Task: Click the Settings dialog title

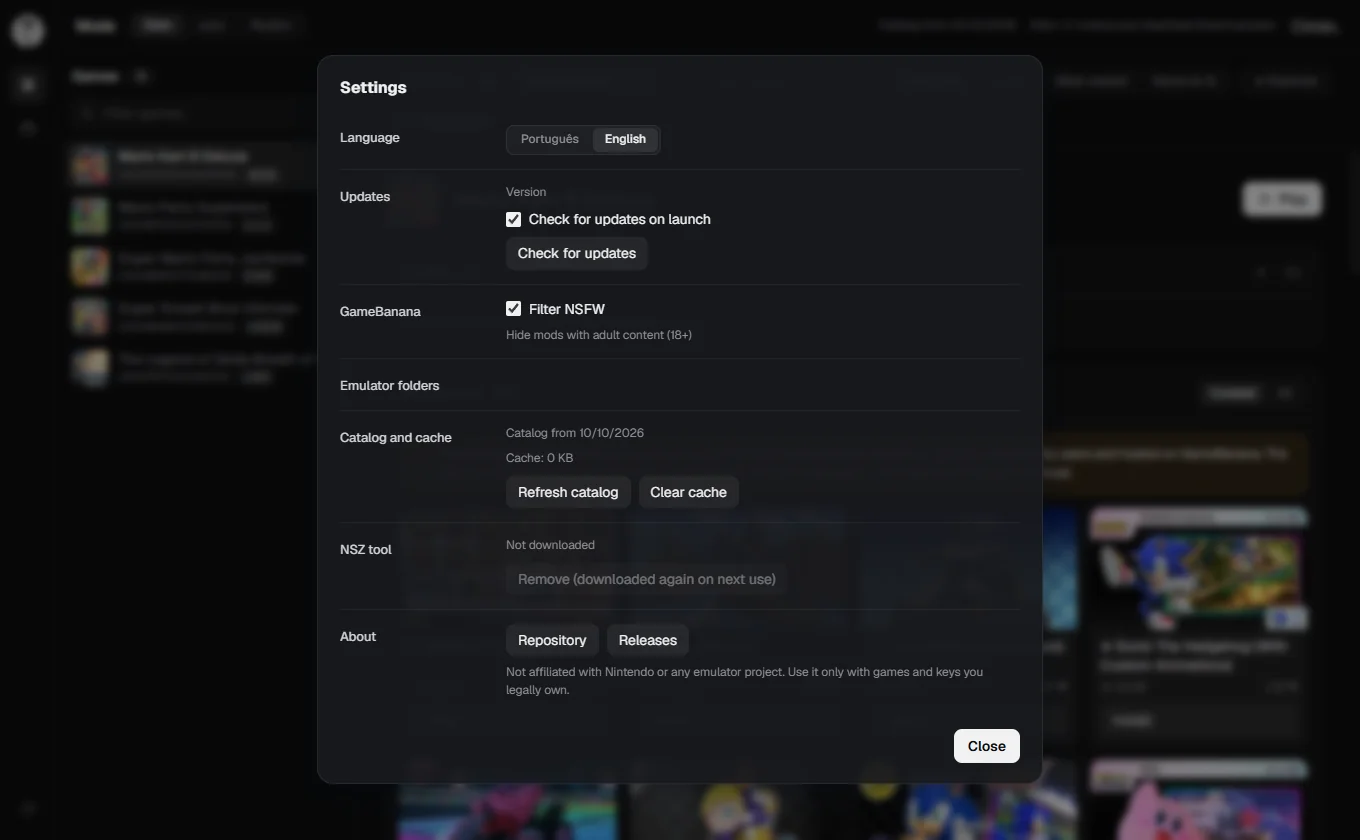Action: coord(373,87)
